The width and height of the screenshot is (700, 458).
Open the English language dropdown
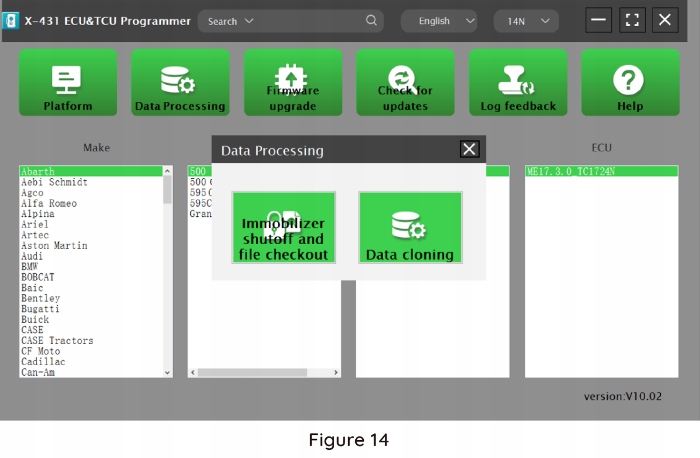click(439, 21)
